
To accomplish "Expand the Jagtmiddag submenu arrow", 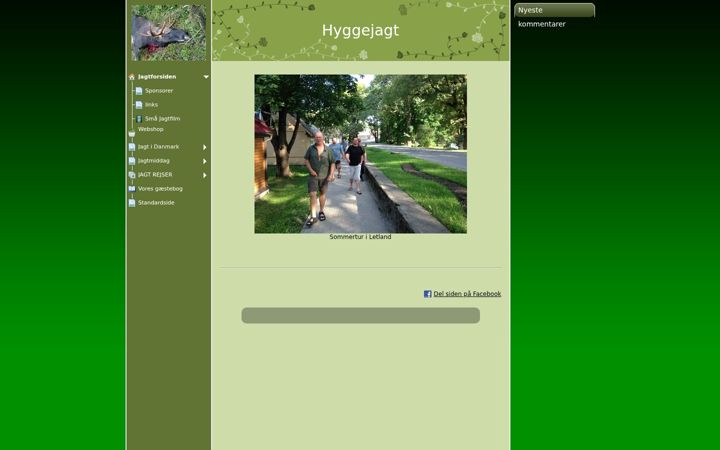I will point(205,161).
